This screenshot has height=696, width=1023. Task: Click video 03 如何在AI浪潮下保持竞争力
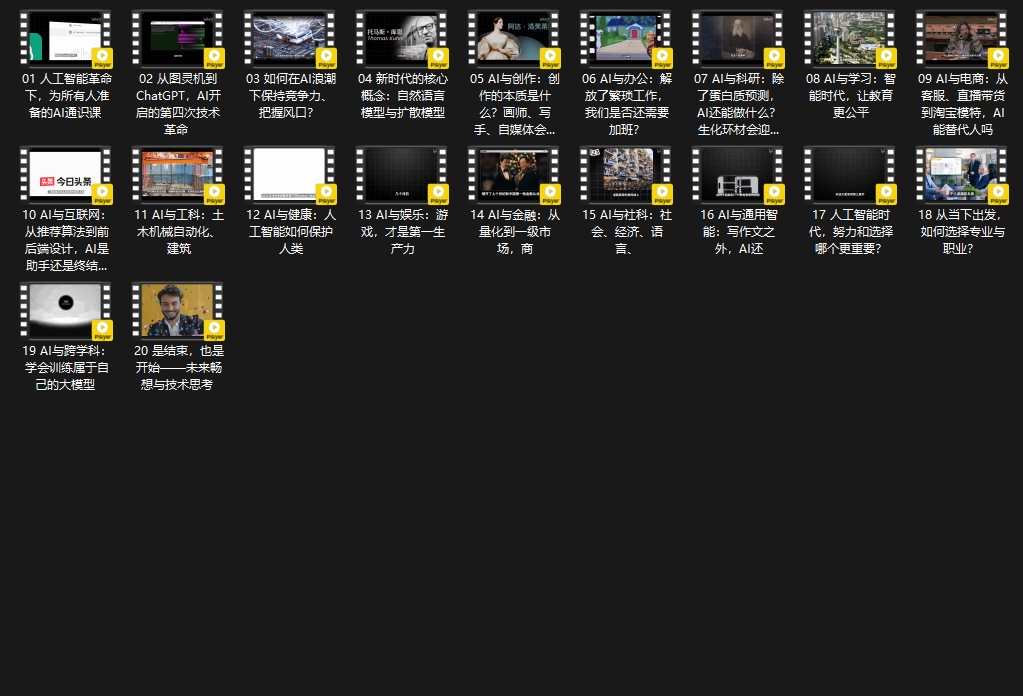pos(290,39)
